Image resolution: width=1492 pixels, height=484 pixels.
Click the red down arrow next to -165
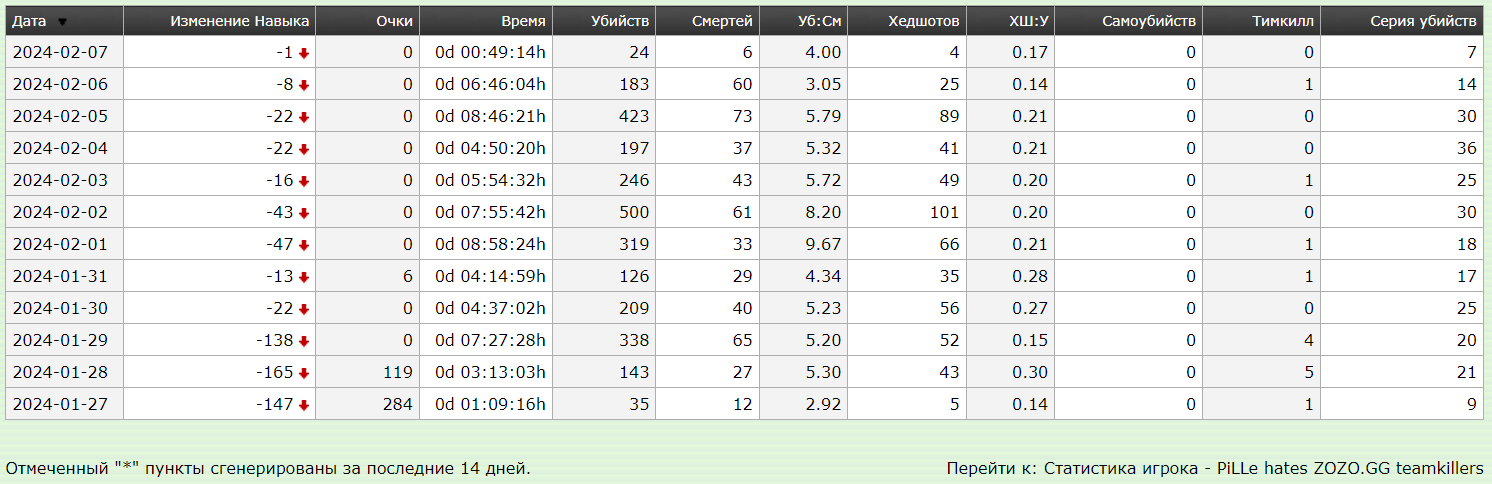pos(304,373)
